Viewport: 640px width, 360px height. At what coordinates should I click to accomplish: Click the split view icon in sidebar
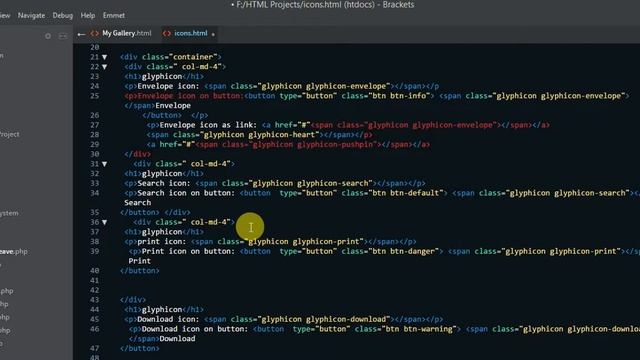(x=63, y=36)
